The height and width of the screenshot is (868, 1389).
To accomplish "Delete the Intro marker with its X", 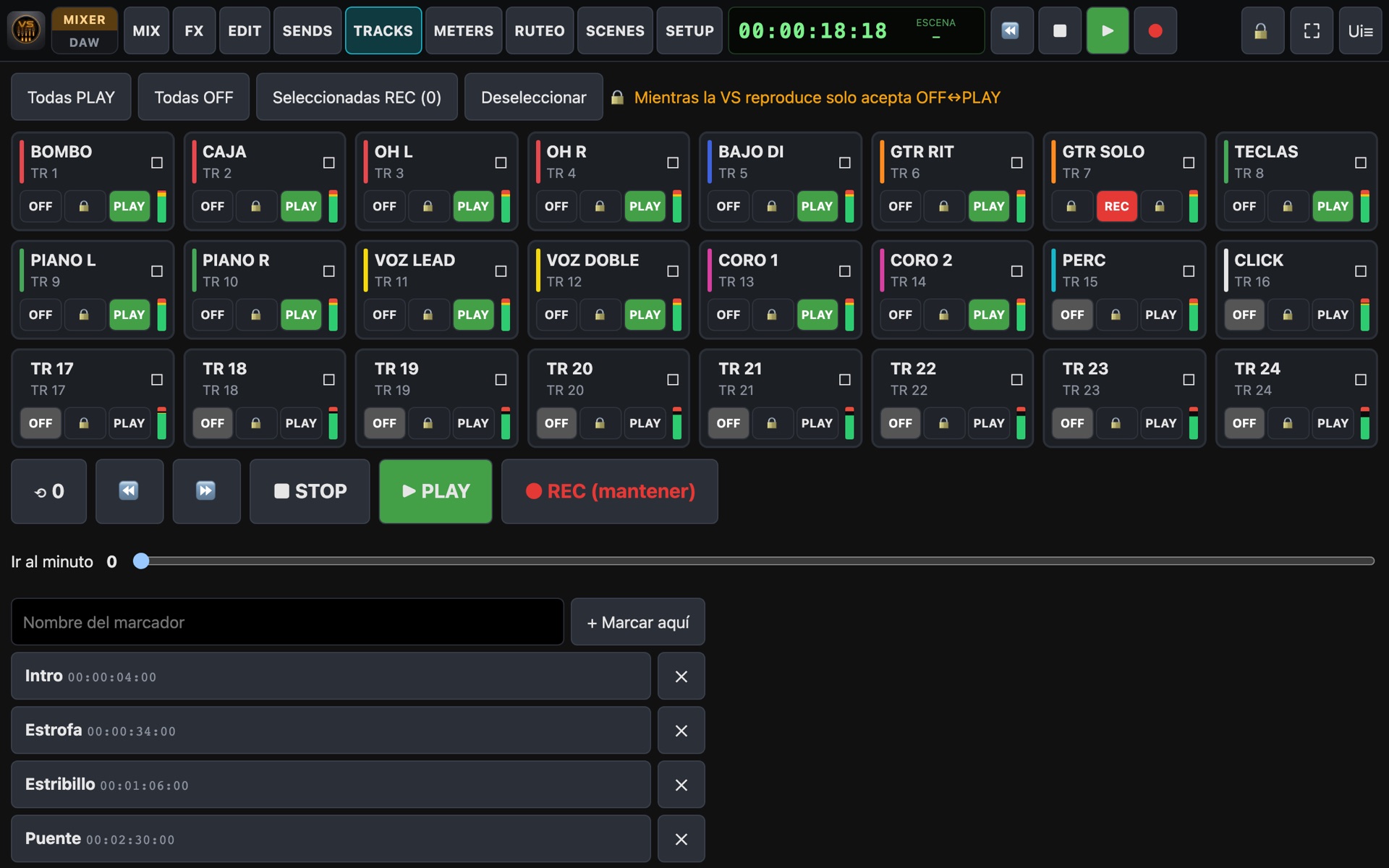I will [681, 676].
